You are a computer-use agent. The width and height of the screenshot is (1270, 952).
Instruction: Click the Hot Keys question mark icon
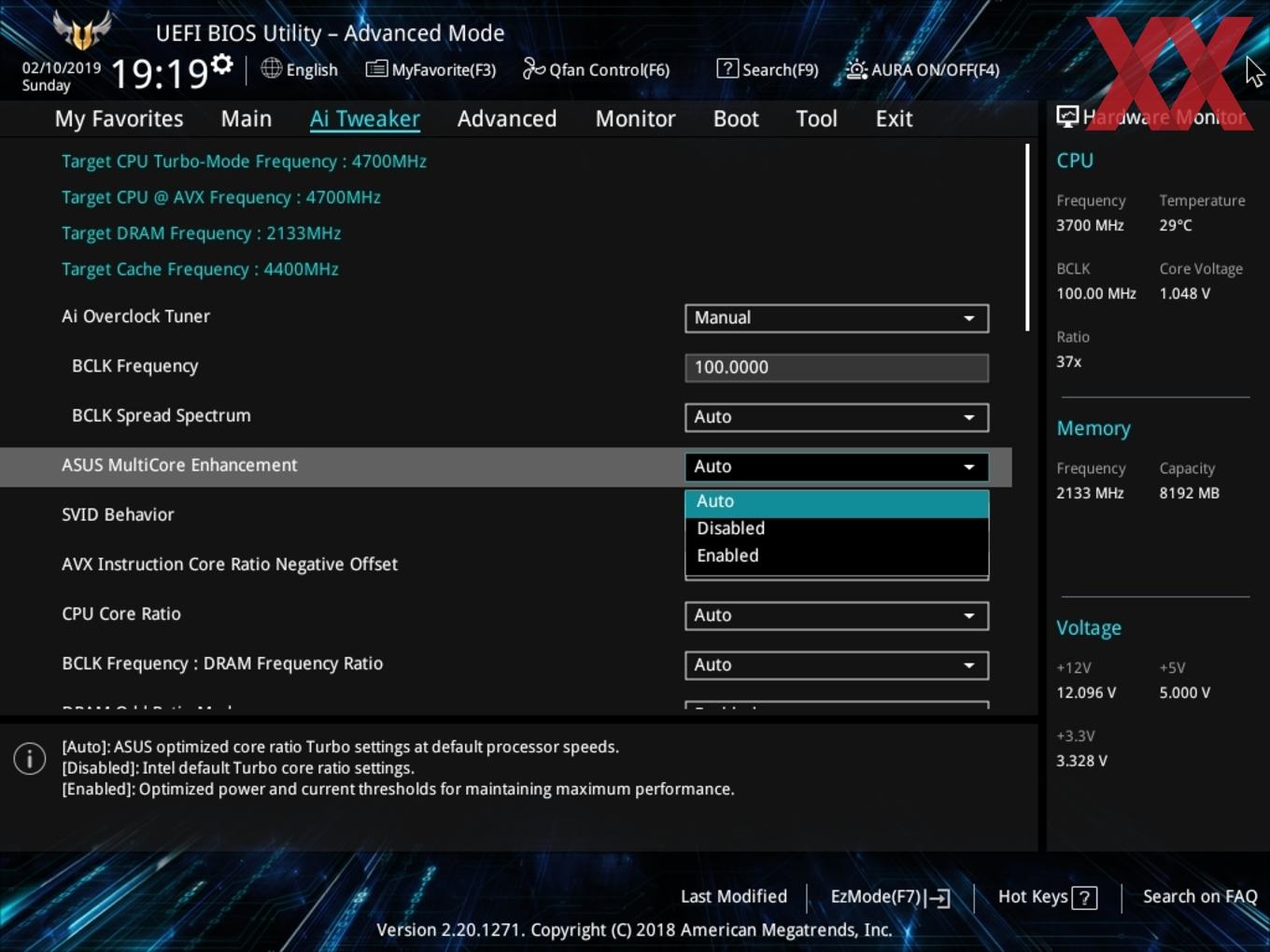pos(1084,898)
